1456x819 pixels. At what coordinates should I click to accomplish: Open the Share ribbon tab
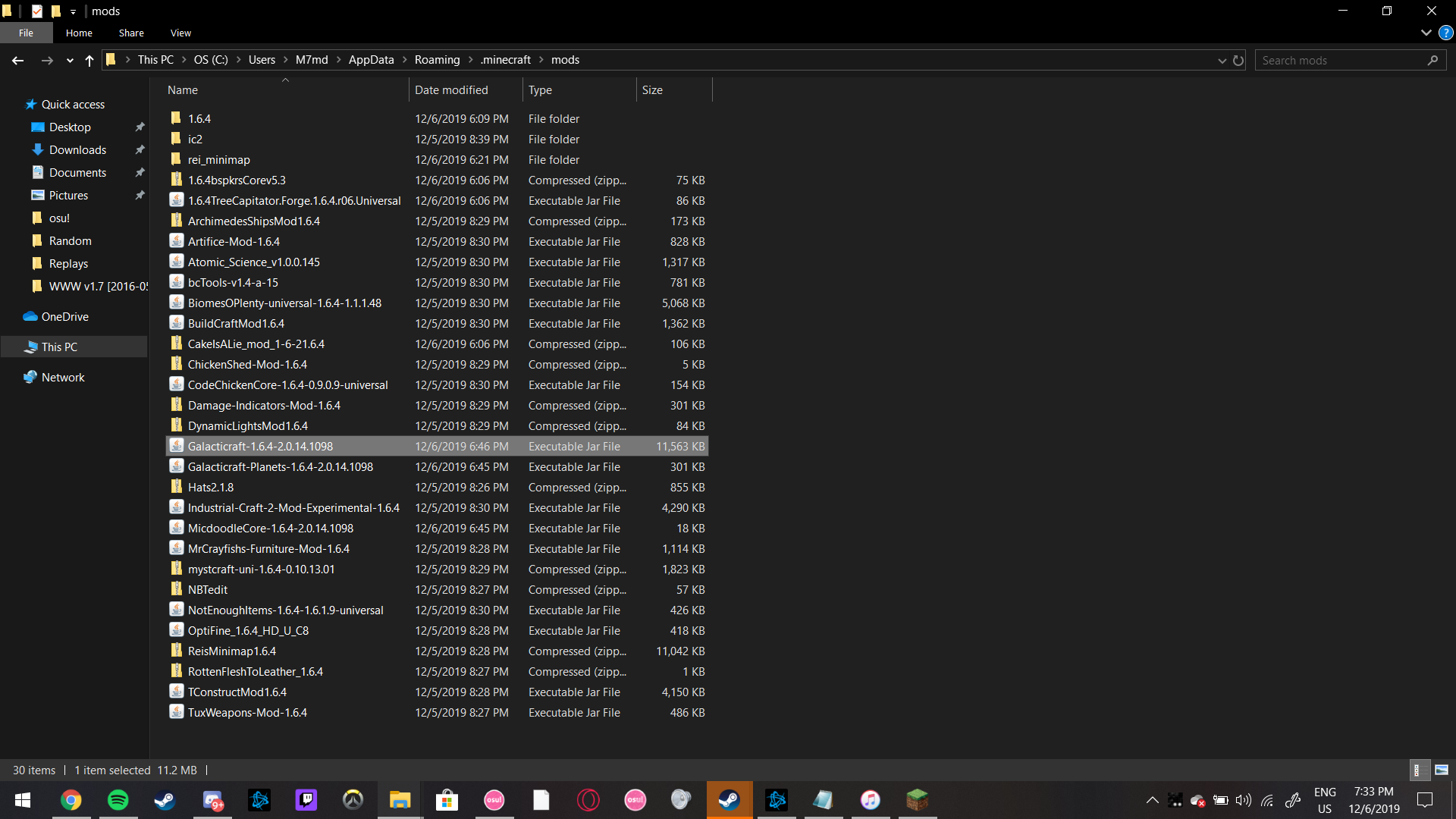[130, 33]
